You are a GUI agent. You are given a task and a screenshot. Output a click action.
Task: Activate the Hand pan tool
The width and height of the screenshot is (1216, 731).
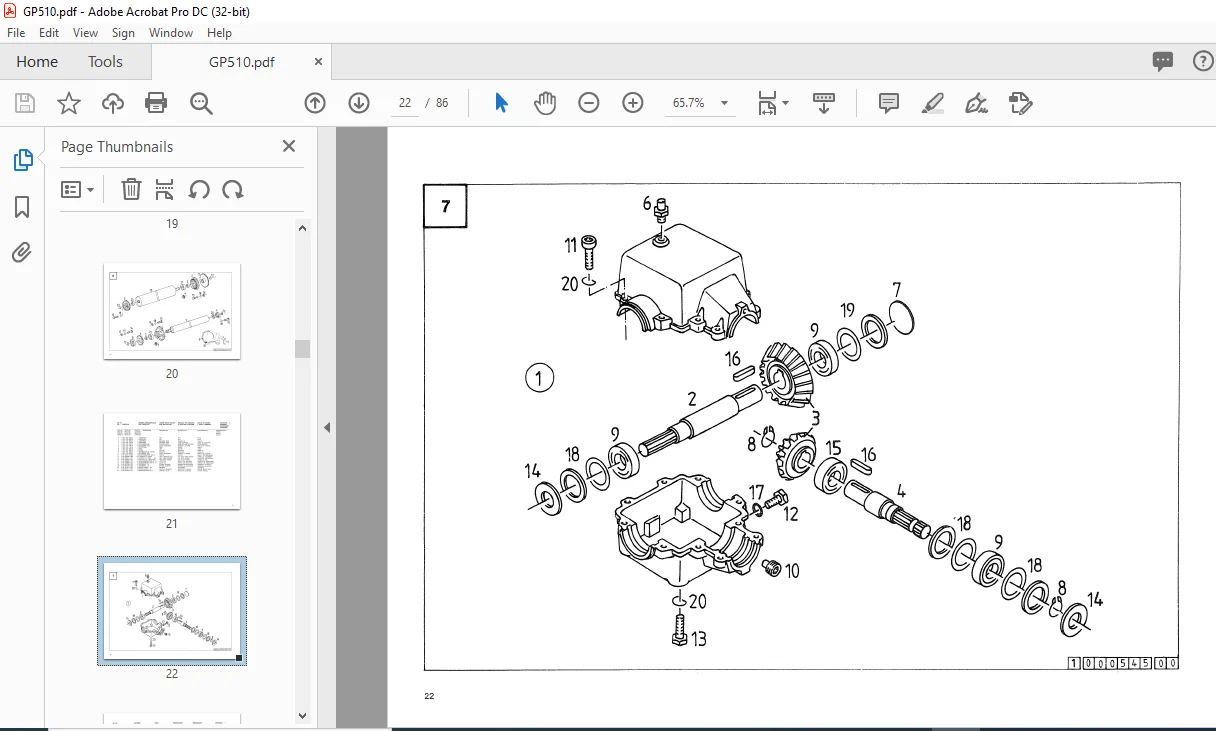(x=545, y=103)
